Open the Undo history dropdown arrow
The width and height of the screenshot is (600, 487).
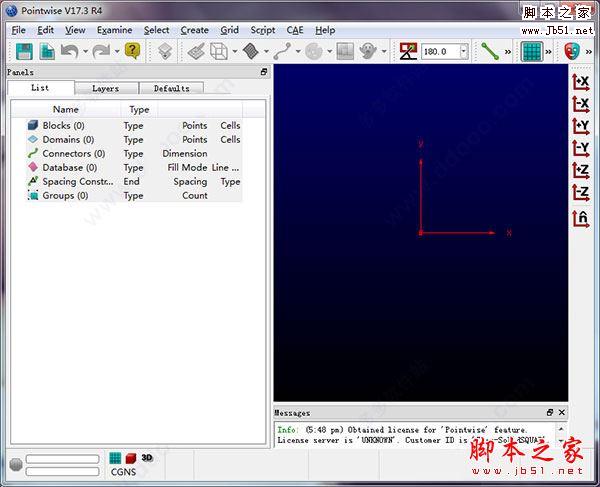pyautogui.click(x=85, y=51)
